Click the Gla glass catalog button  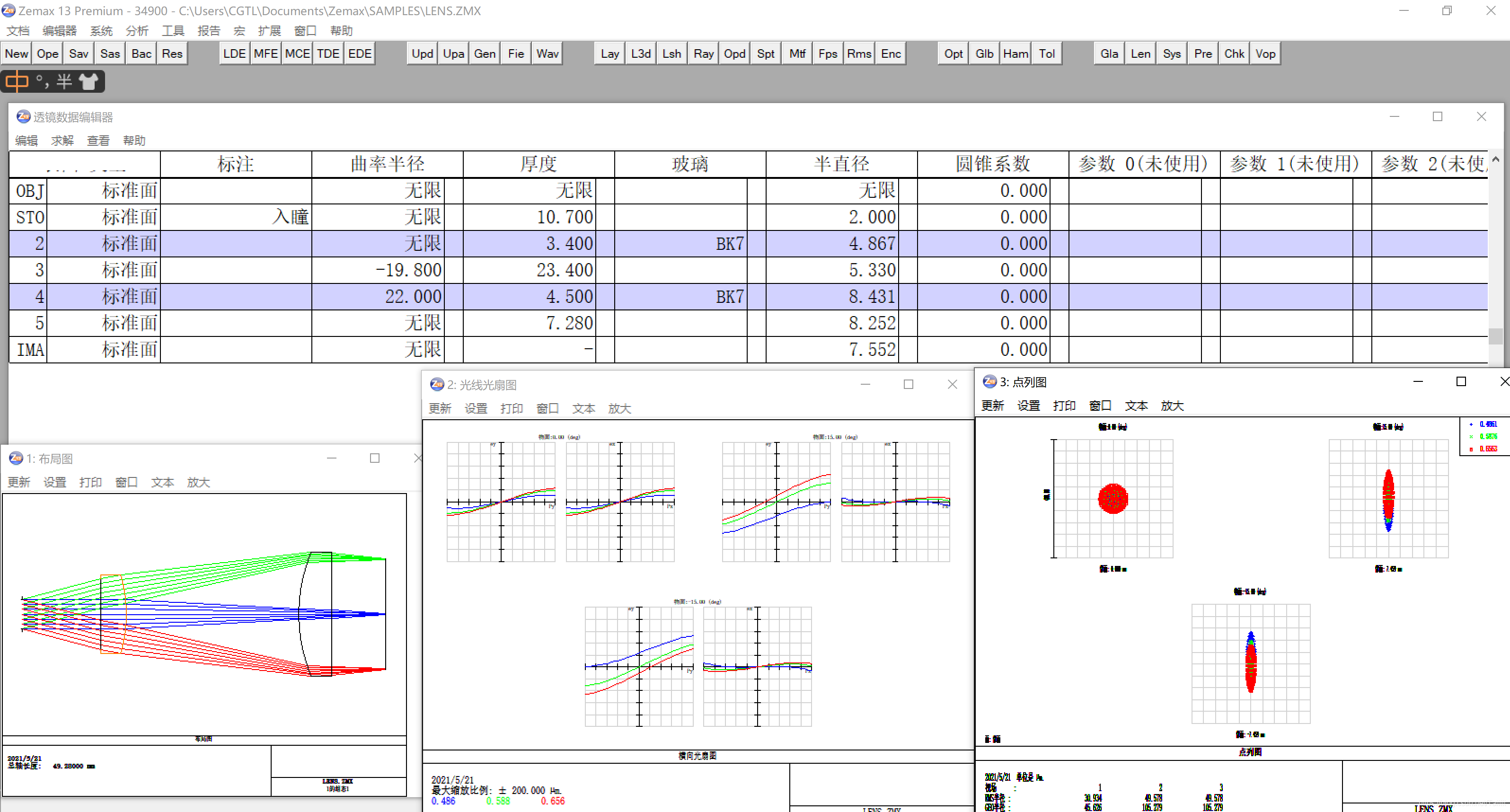point(1109,53)
